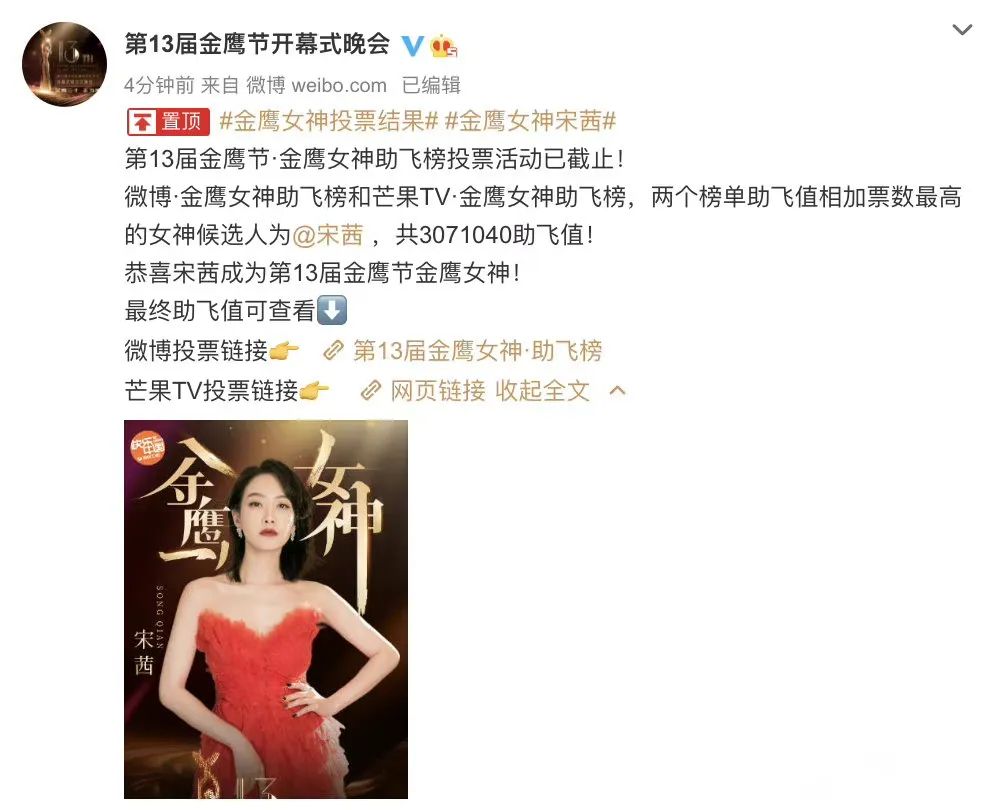
Task: Open hashtag #金鹰女神投票结果#
Action: (328, 121)
